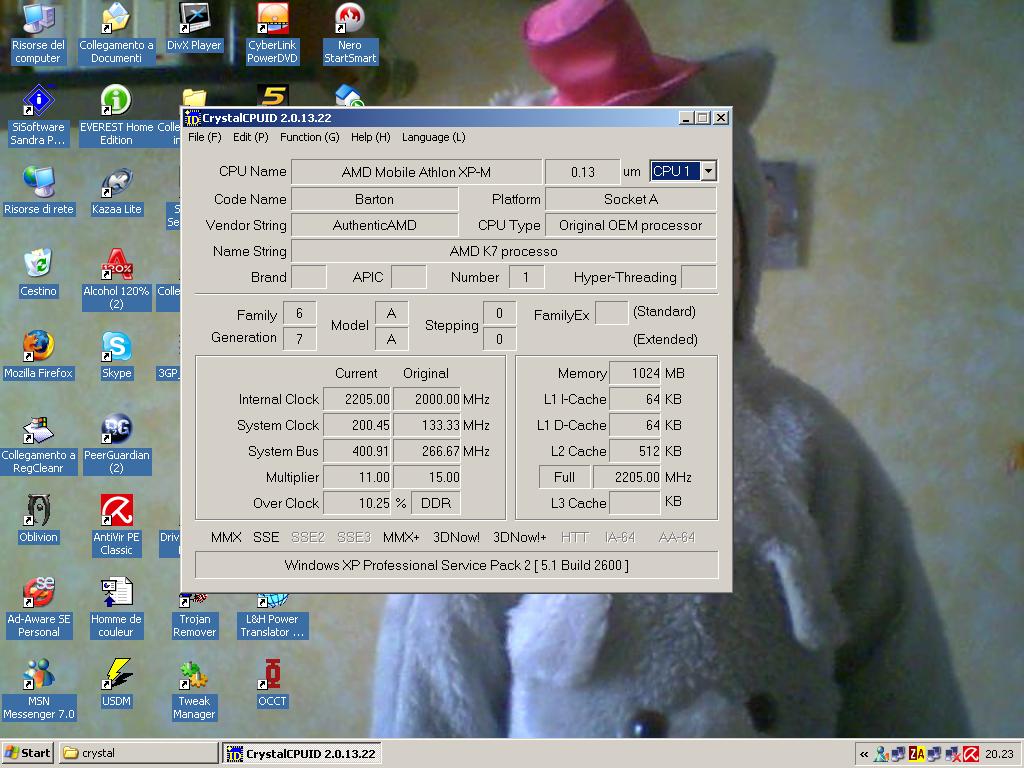
Task: Click current System Bus 400.91 value
Action: point(357,451)
